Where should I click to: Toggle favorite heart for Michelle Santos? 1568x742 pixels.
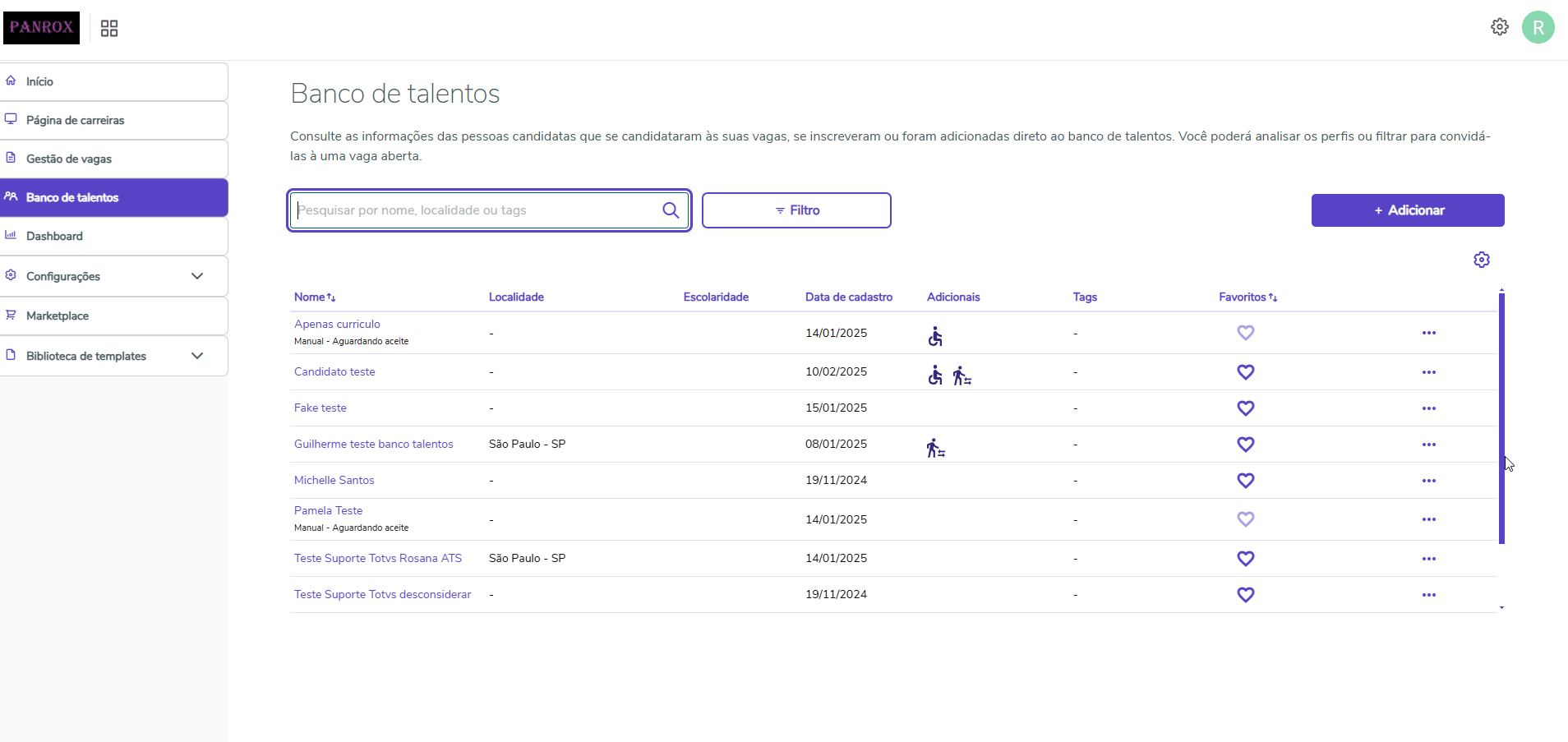point(1246,481)
